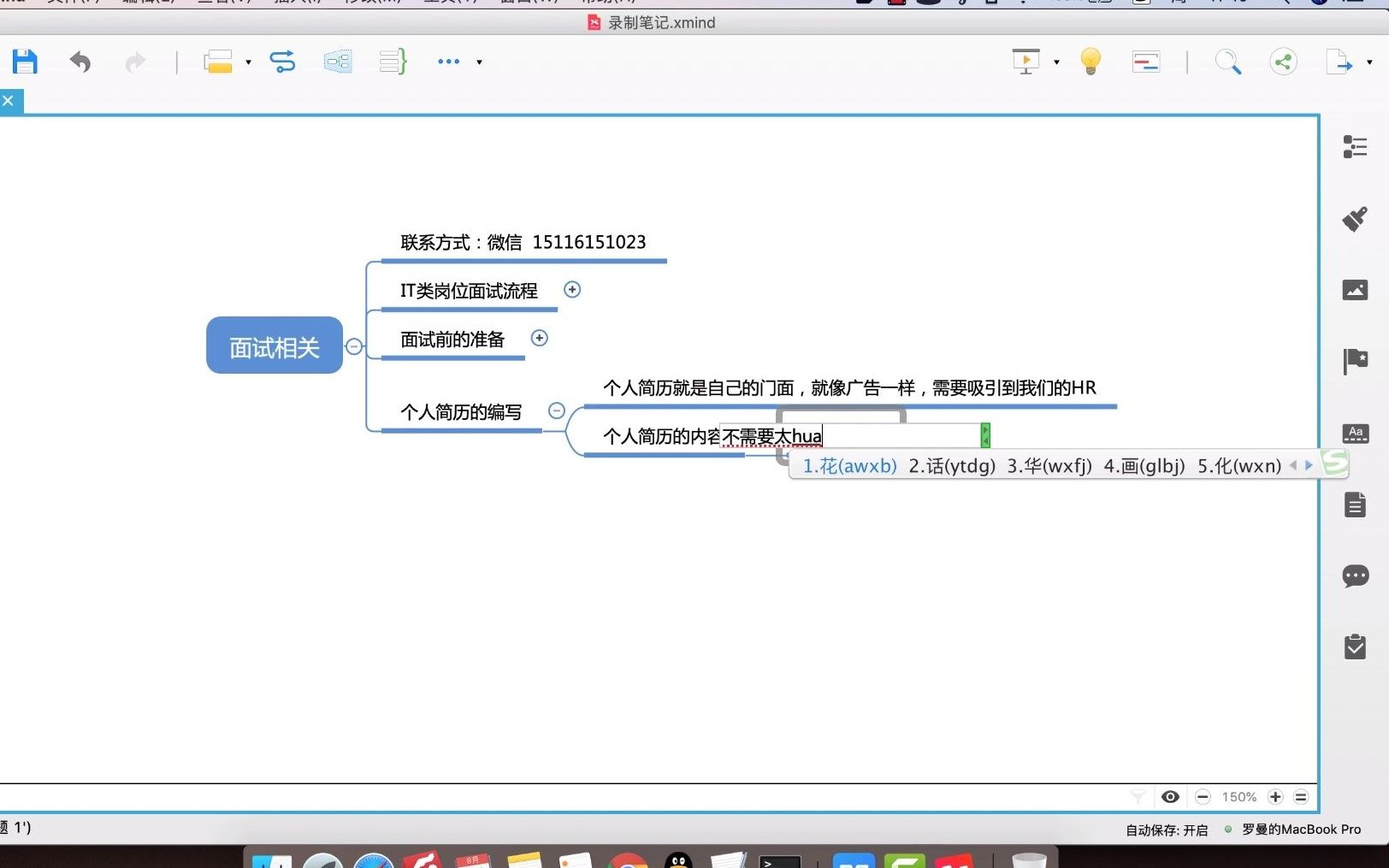Add a boundary around the selected topics
Image resolution: width=1389 pixels, height=868 pixels.
[338, 62]
